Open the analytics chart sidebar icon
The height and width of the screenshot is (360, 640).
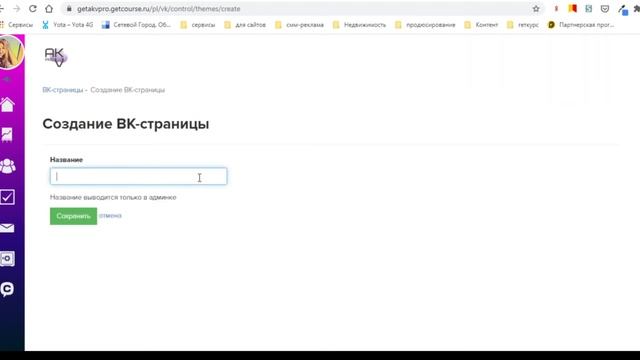tap(7, 135)
